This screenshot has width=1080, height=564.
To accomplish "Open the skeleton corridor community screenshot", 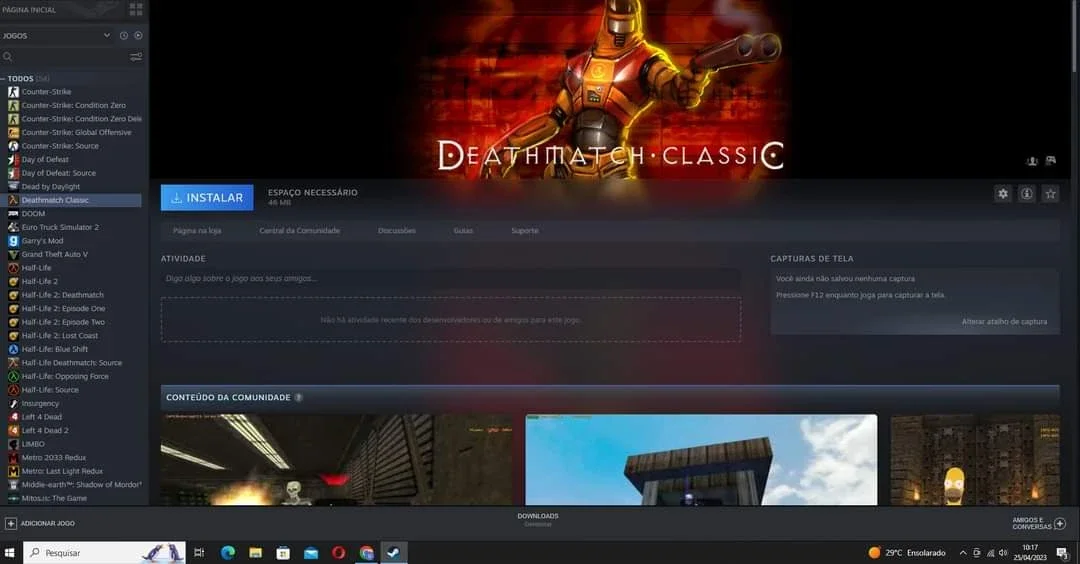I will pos(337,459).
